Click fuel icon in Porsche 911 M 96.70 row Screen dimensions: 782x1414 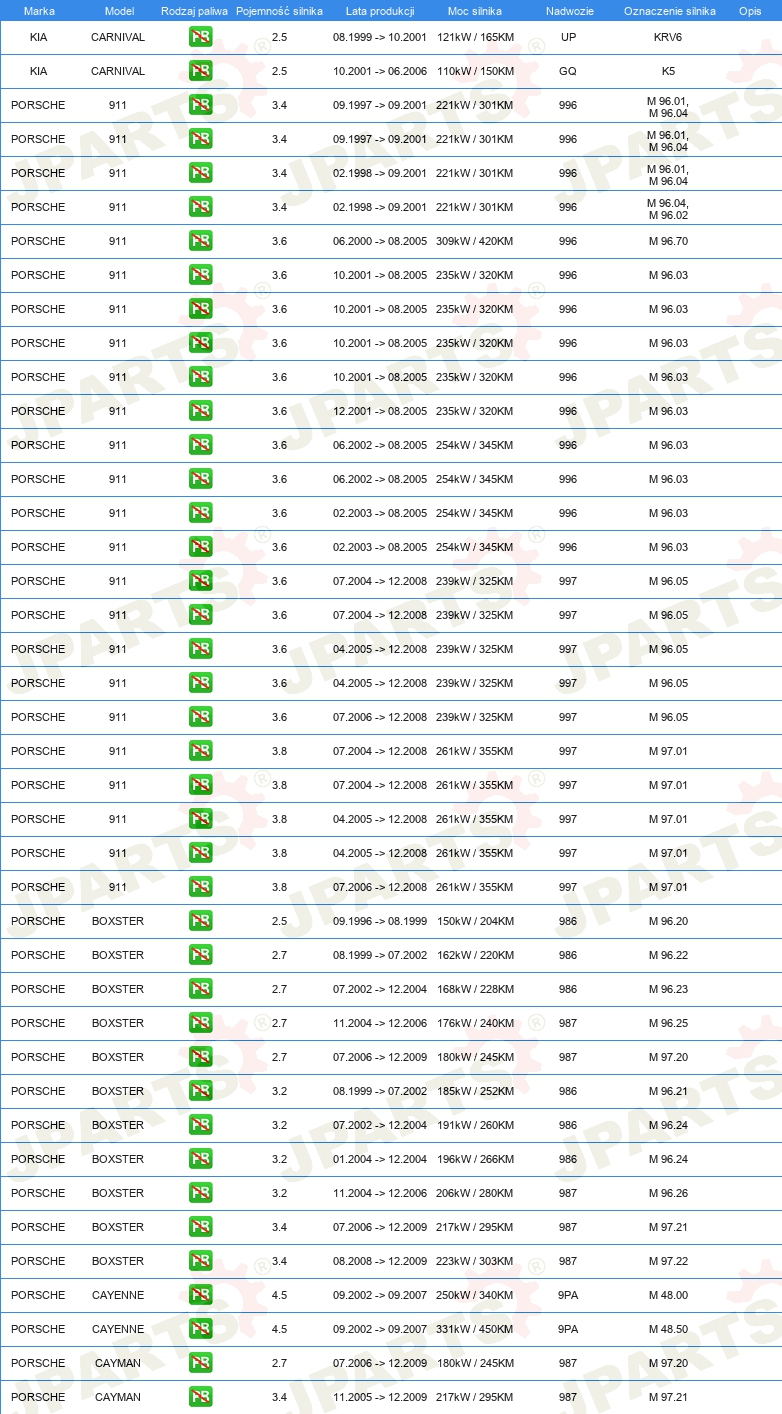[201, 241]
